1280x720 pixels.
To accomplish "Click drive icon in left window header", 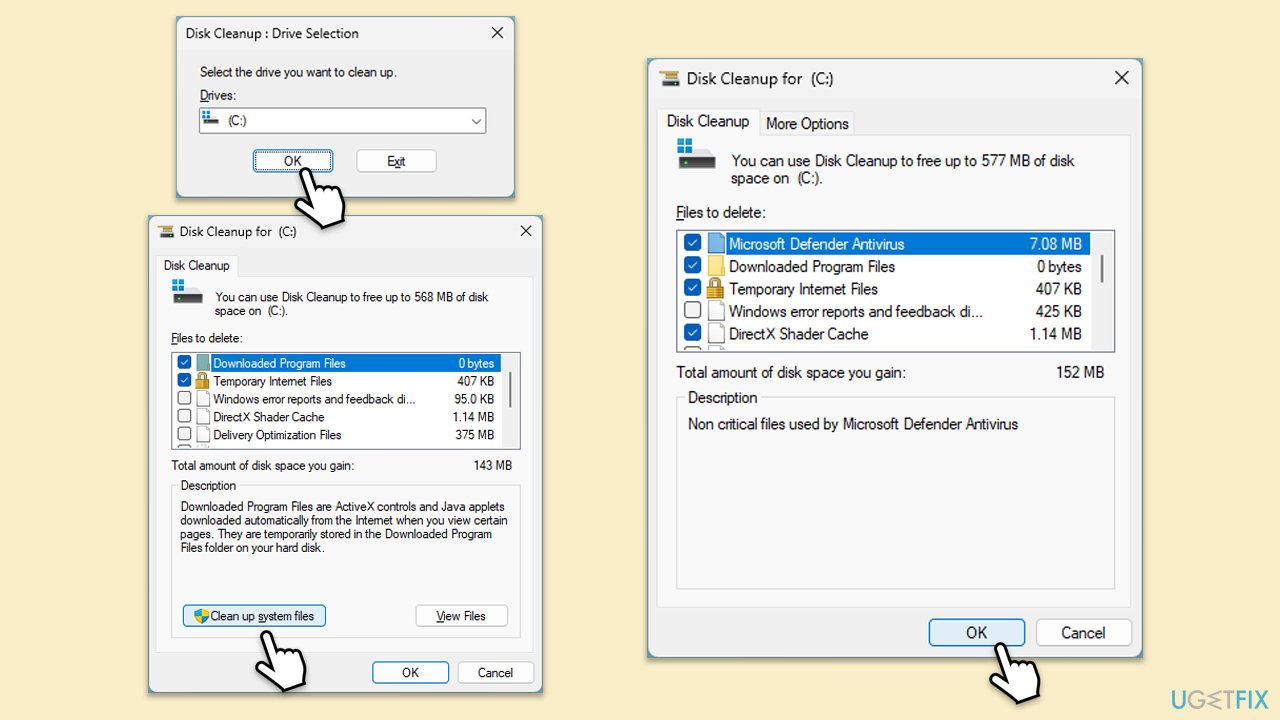I will [x=187, y=291].
